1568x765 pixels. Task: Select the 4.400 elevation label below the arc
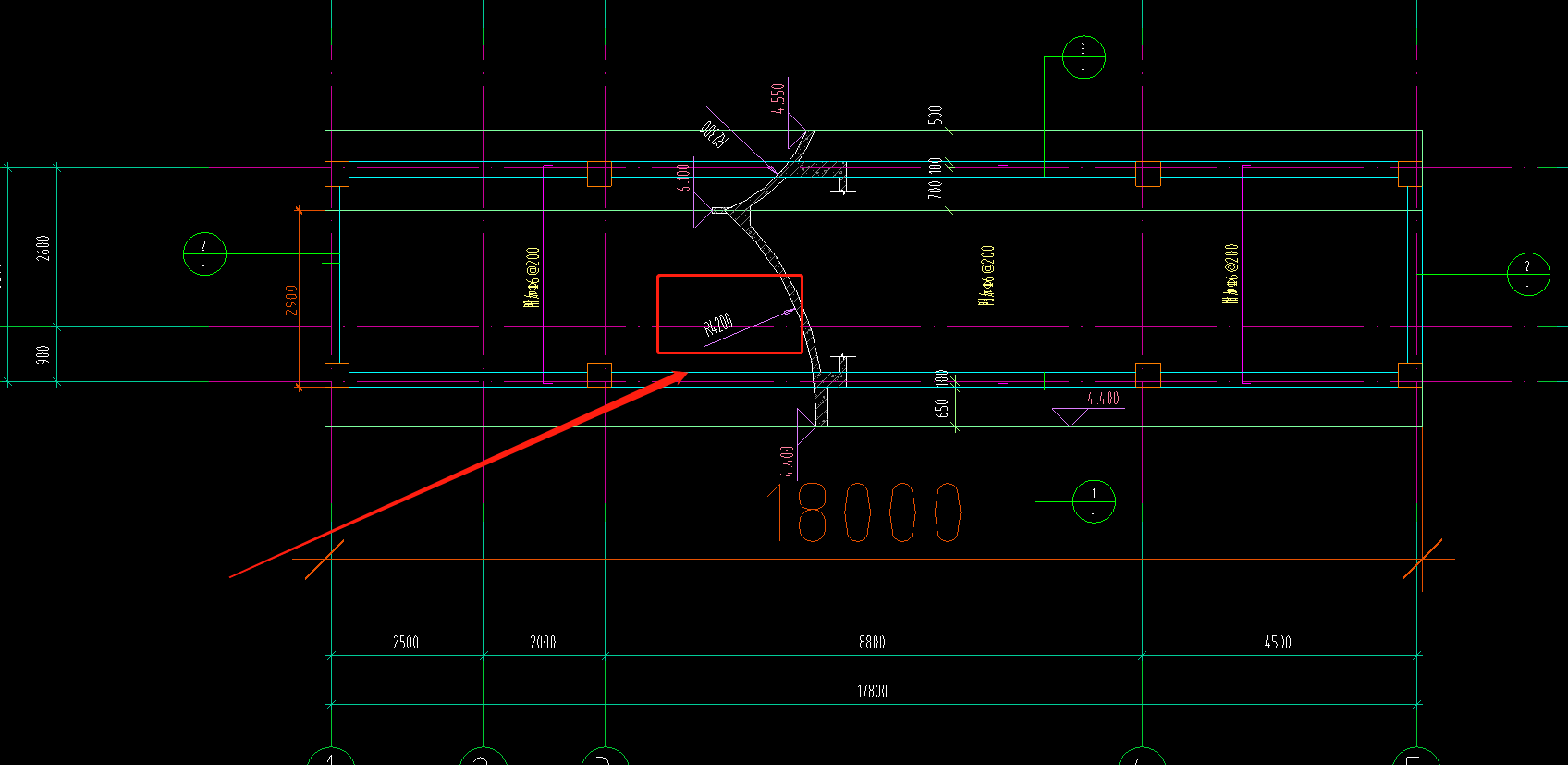pos(787,462)
